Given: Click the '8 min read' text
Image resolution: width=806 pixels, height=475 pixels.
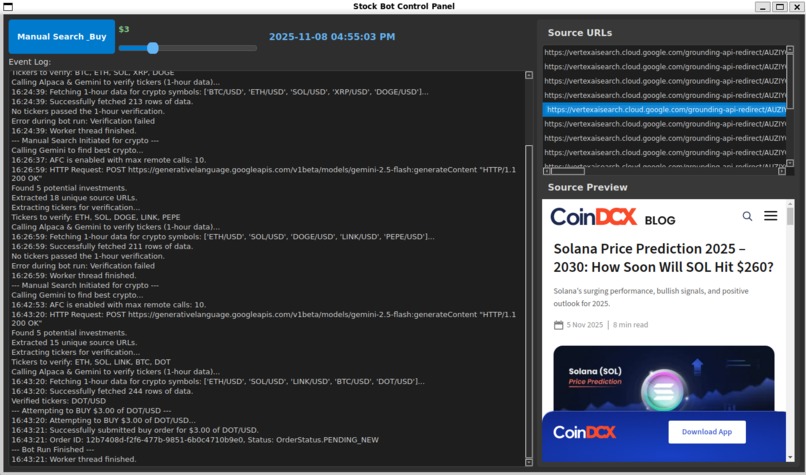Looking at the screenshot, I should pos(630,325).
